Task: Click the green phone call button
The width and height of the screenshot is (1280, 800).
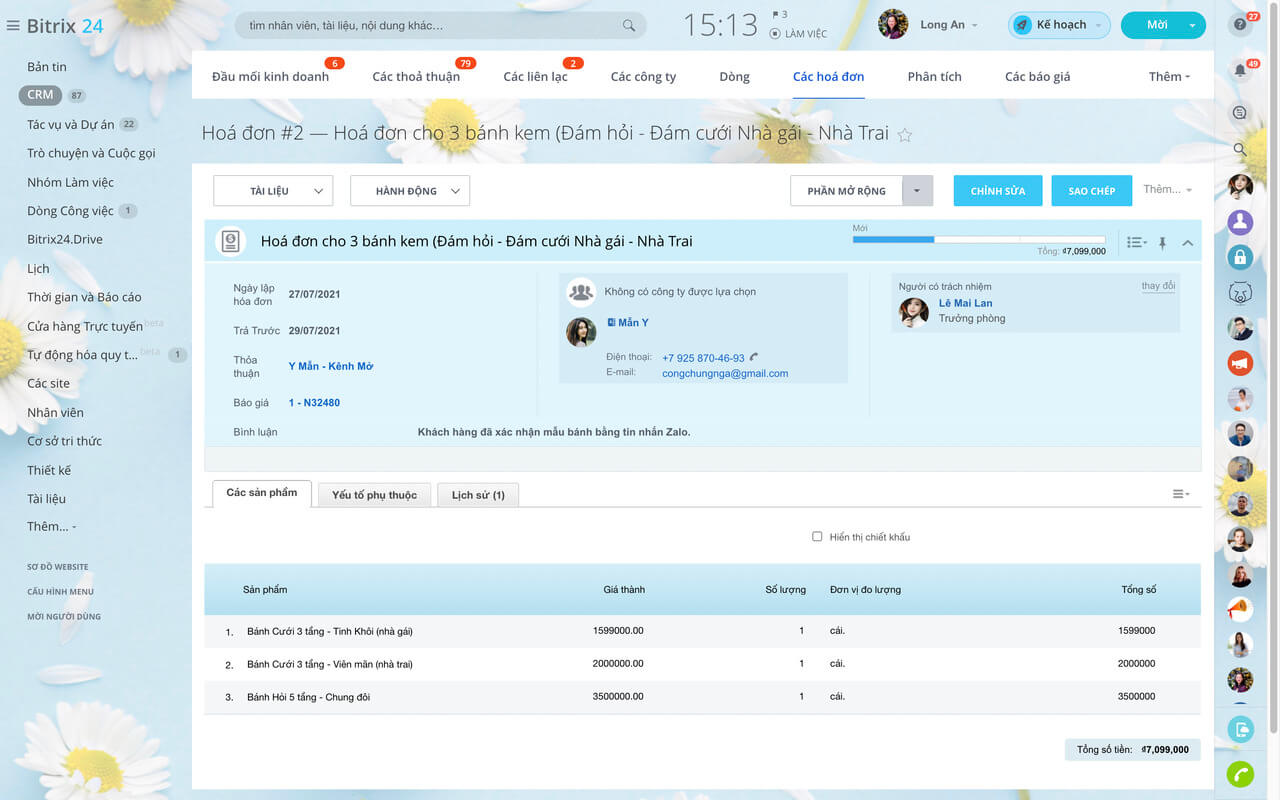Action: (x=1240, y=774)
